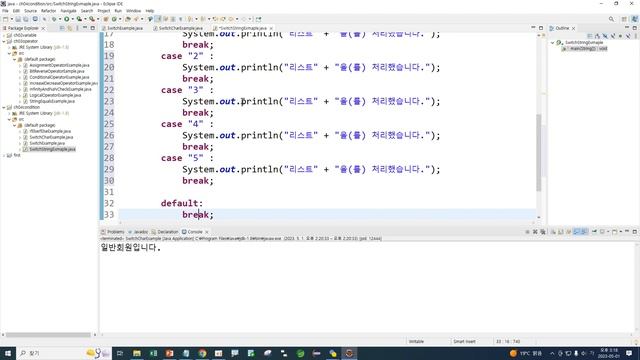Expand JRE System Library under ch03operator
This screenshot has height=360, width=640.
click(9, 47)
